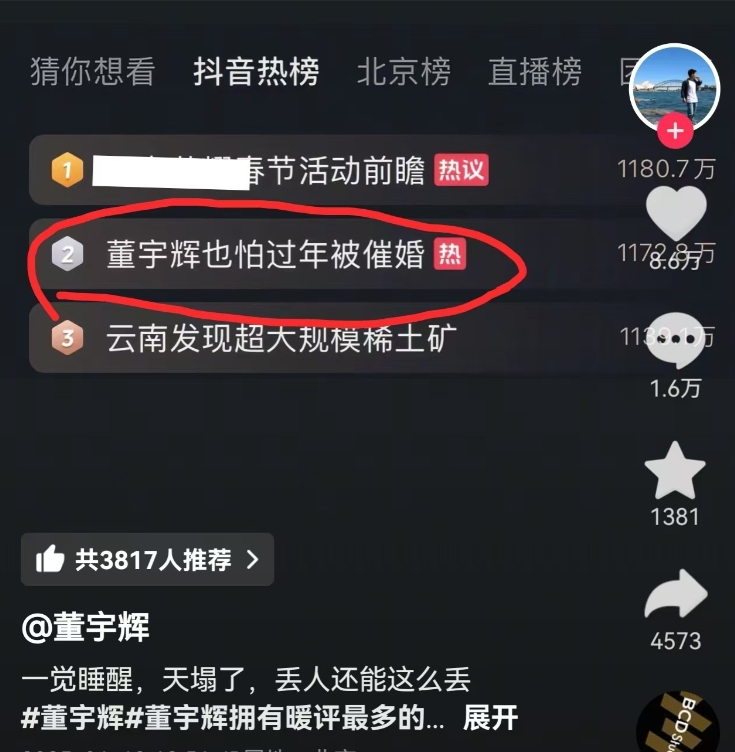Expand the caption with 展开
Image resolution: width=735 pixels, height=752 pixels.
[x=490, y=717]
